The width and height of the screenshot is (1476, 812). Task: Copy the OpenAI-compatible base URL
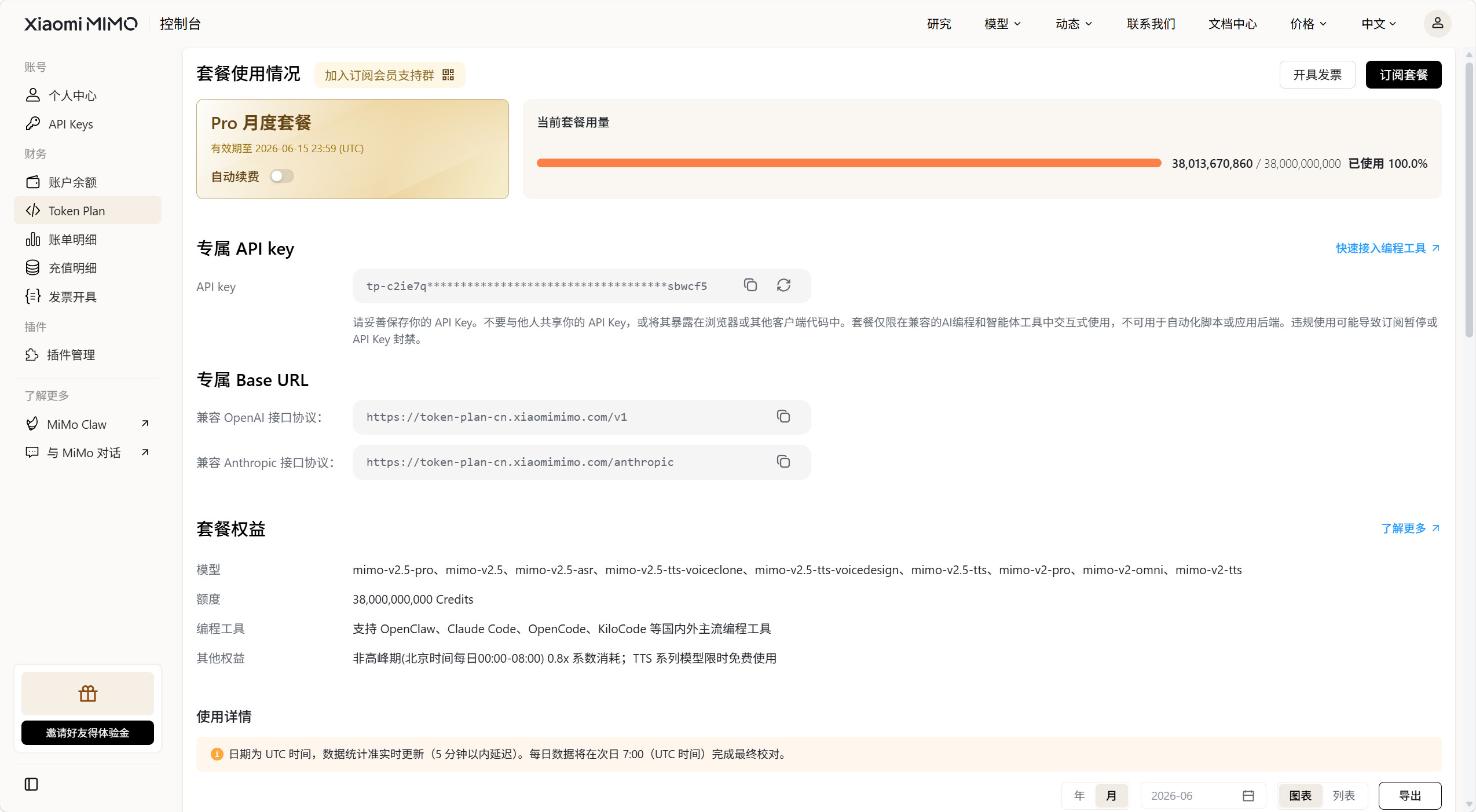[x=783, y=417]
